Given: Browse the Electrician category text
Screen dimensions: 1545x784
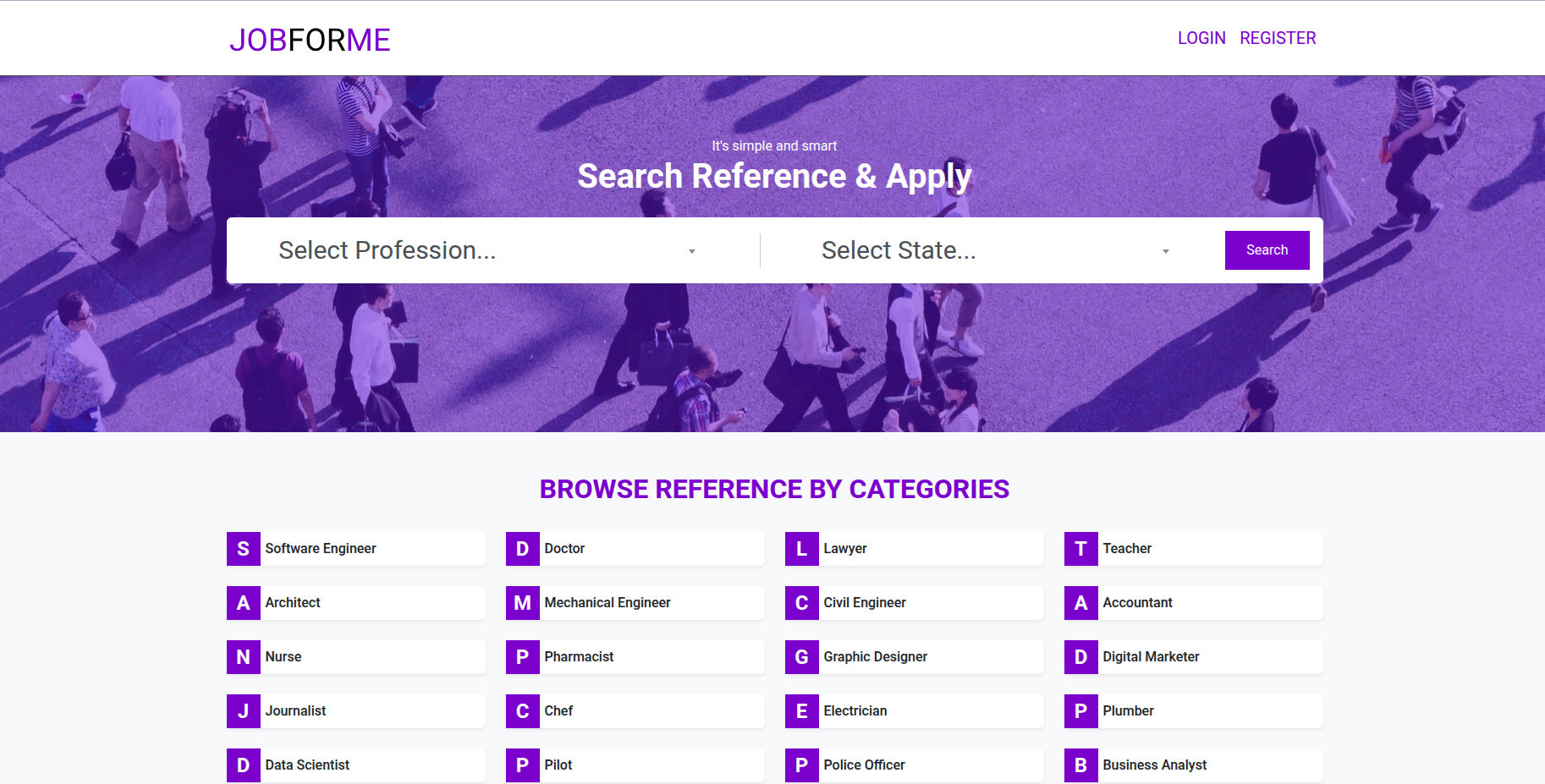Looking at the screenshot, I should [x=855, y=711].
